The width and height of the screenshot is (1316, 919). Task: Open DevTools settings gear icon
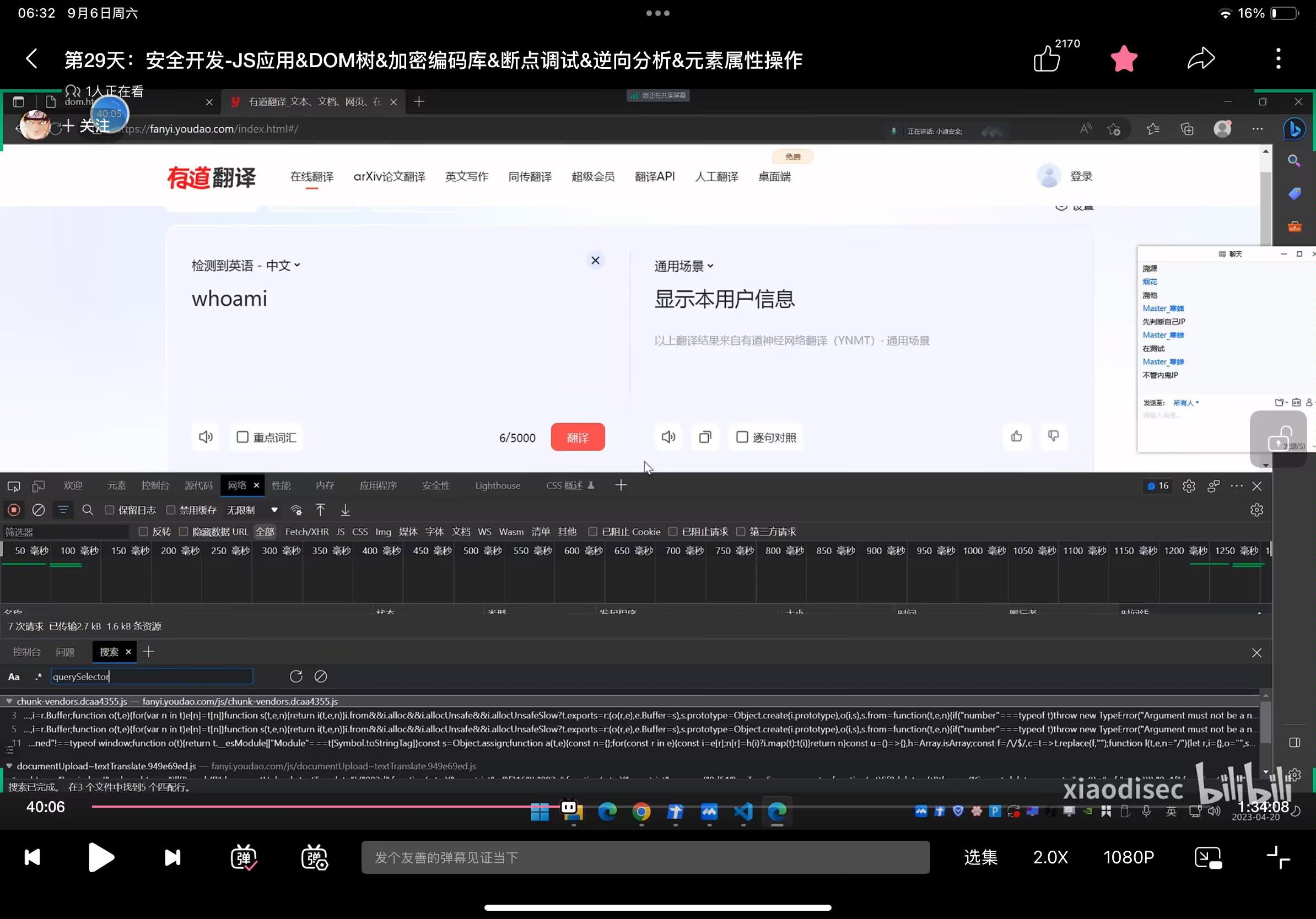[x=1189, y=486]
